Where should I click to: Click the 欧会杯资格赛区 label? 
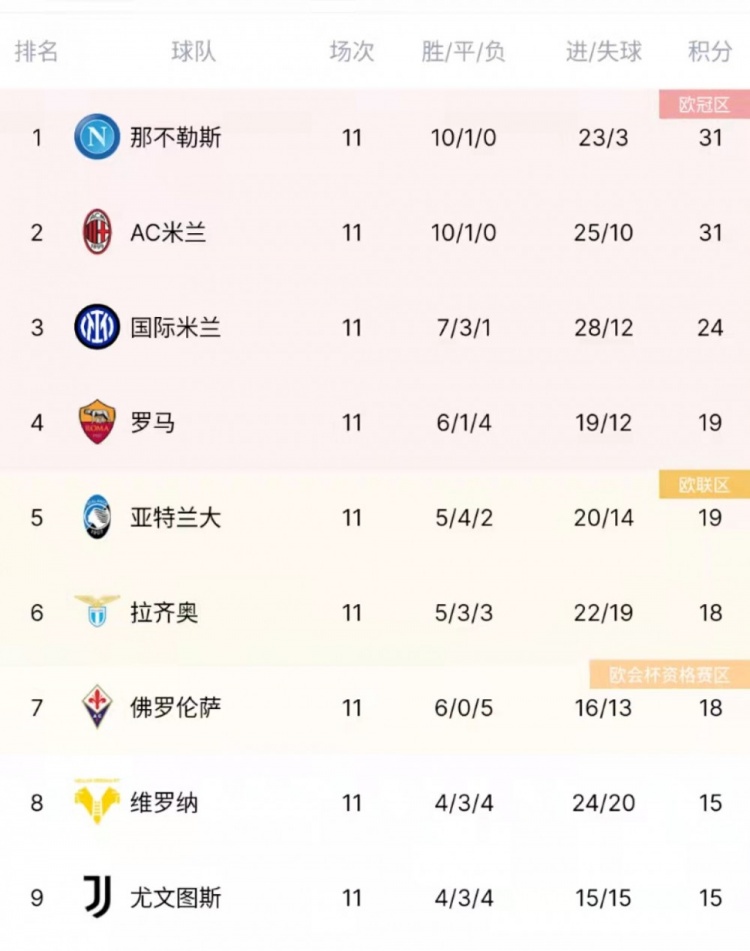pos(669,674)
